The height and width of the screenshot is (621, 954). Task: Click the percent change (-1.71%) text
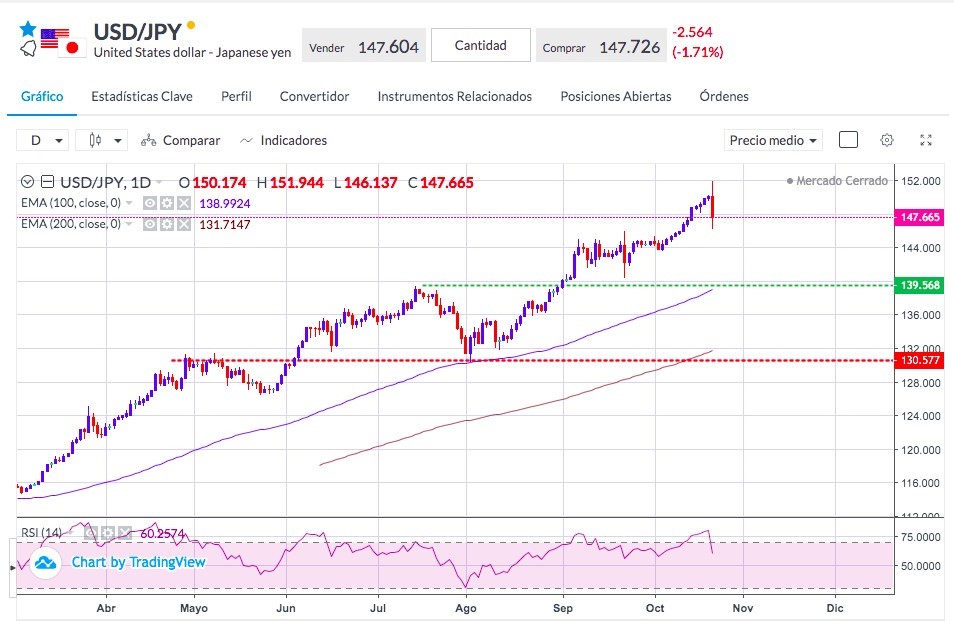tap(698, 52)
